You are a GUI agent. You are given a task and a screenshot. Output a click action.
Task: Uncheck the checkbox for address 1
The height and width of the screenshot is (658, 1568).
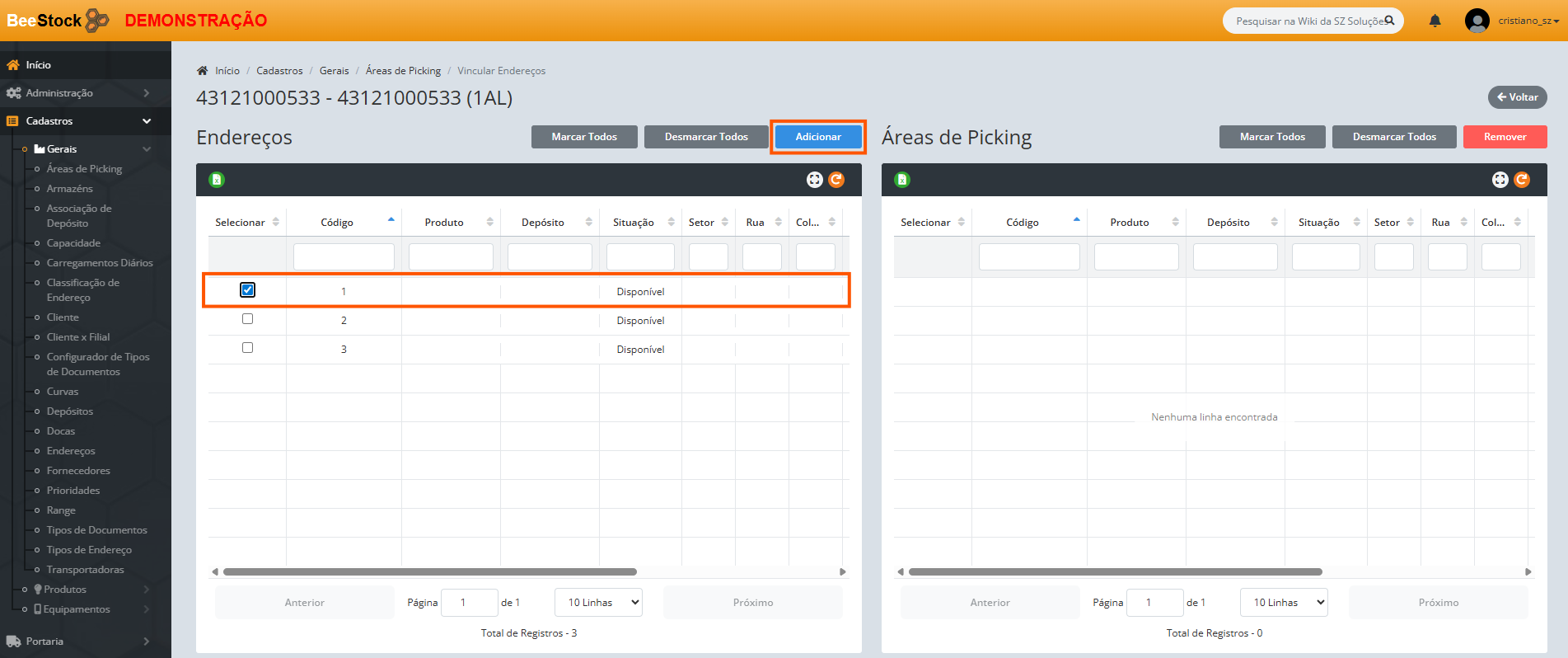tap(247, 290)
